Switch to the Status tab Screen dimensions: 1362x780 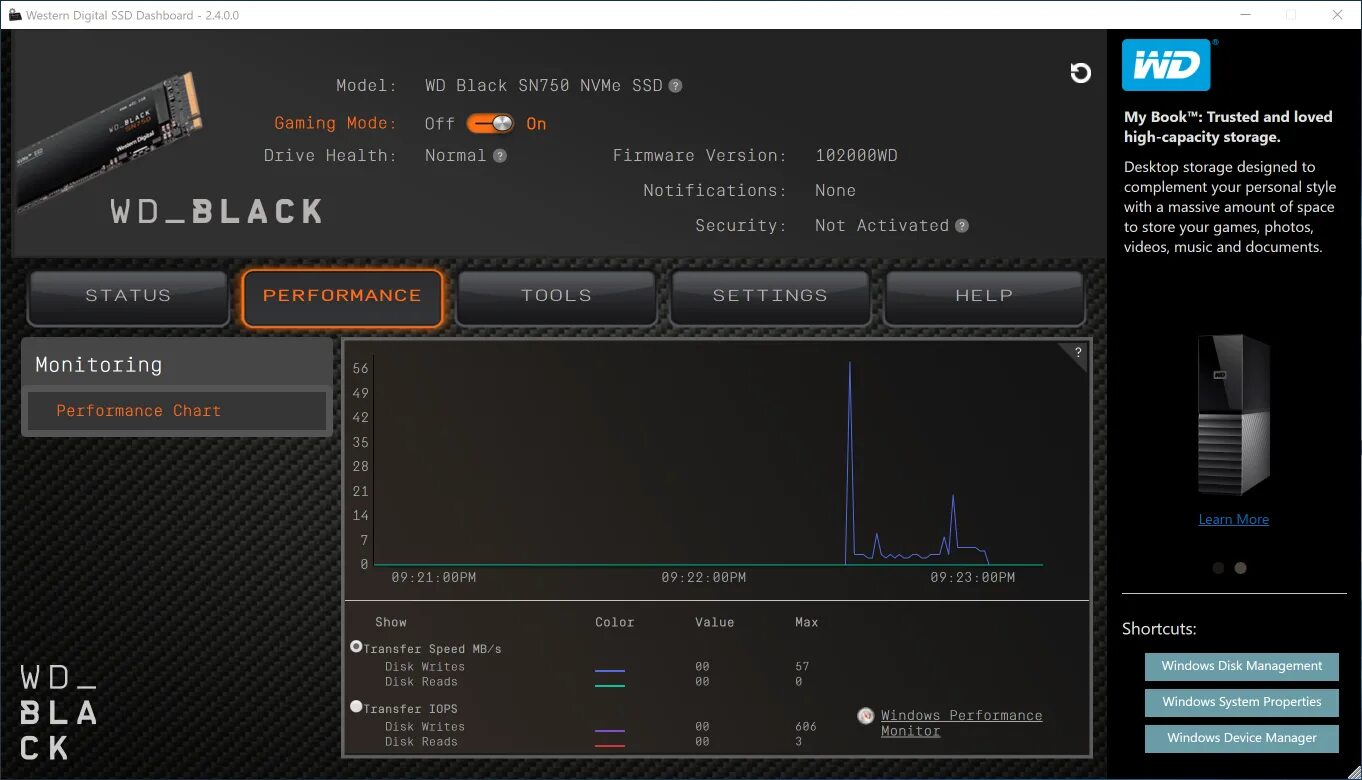coord(128,297)
